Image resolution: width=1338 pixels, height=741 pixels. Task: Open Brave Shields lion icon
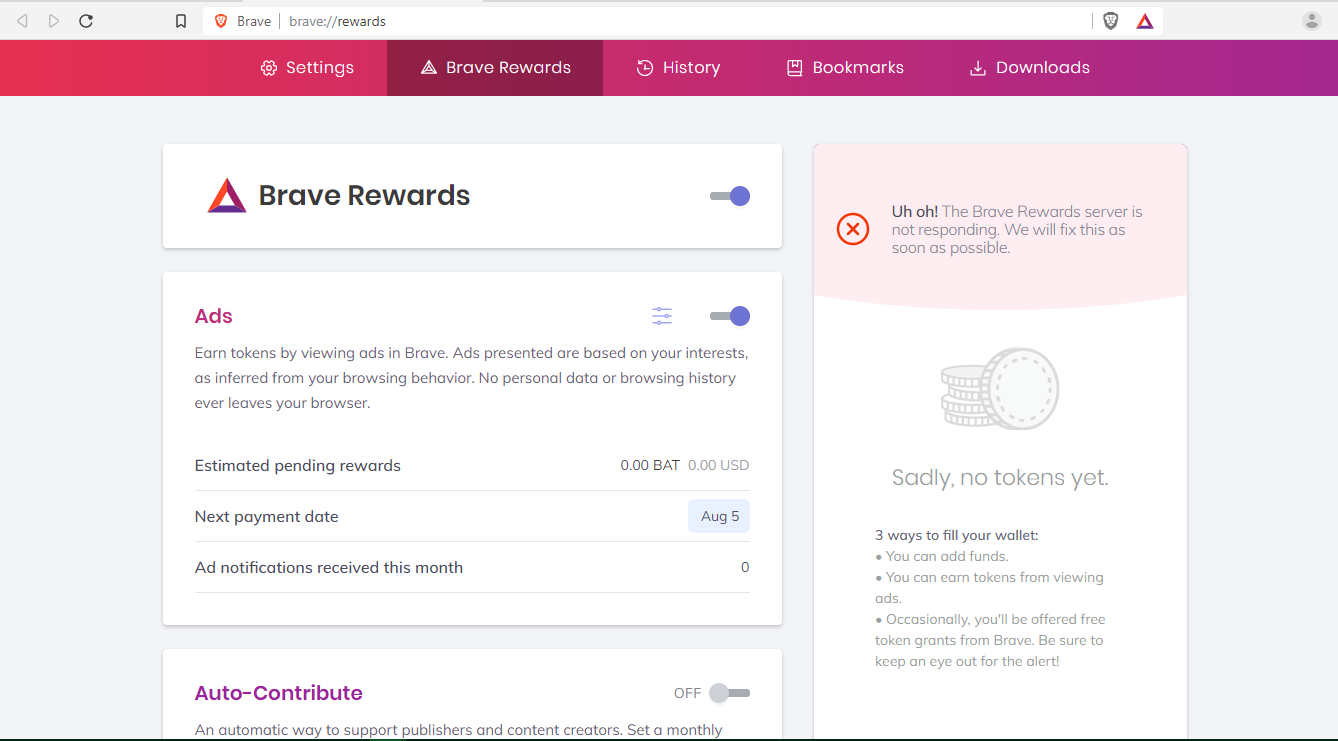click(x=1110, y=21)
